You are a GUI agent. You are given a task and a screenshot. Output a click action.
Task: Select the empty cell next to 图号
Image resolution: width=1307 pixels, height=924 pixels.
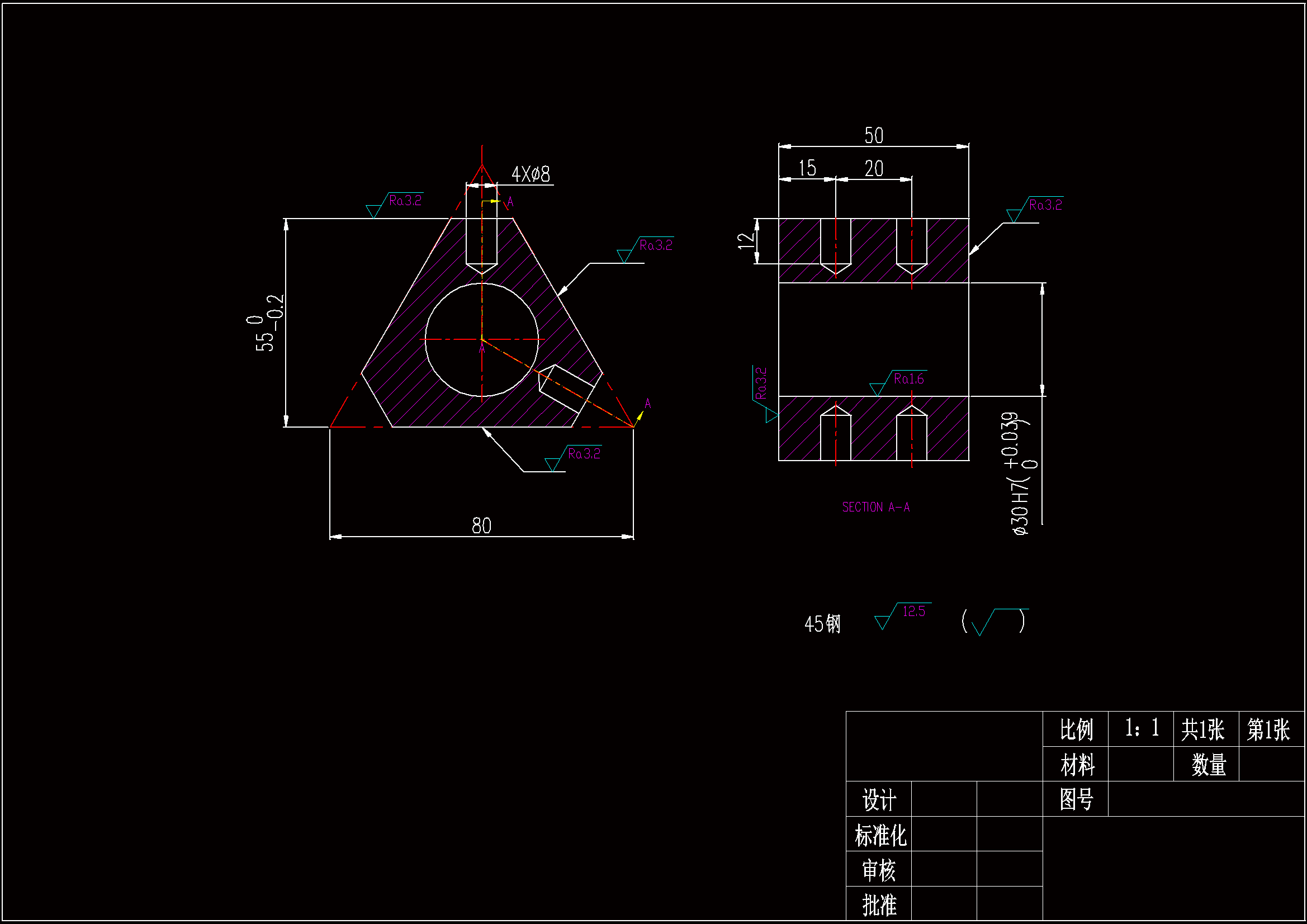coord(1206,799)
